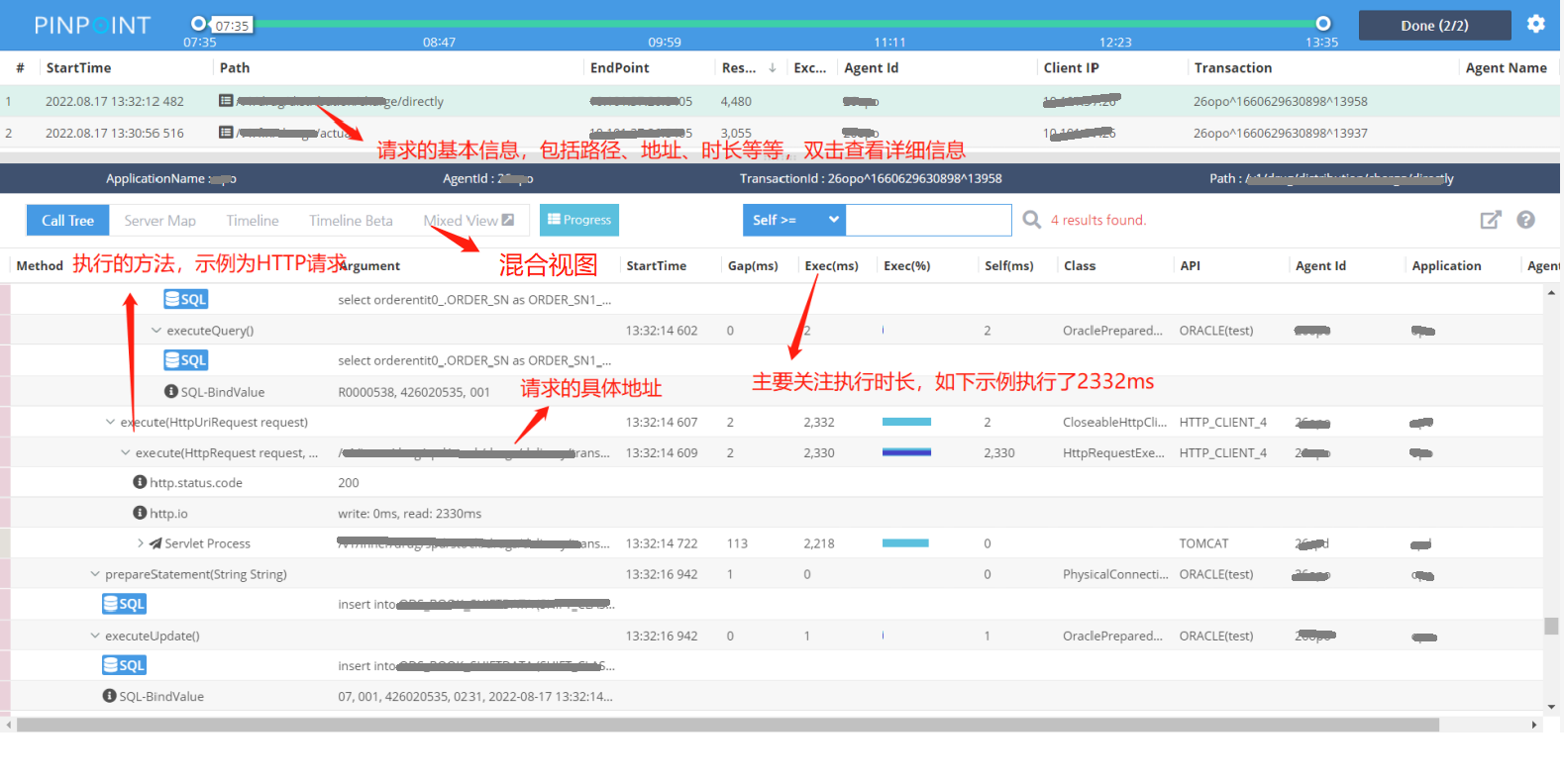The width and height of the screenshot is (1564, 784).
Task: Click the HttpRequestExe... class cell
Action: point(1113,452)
